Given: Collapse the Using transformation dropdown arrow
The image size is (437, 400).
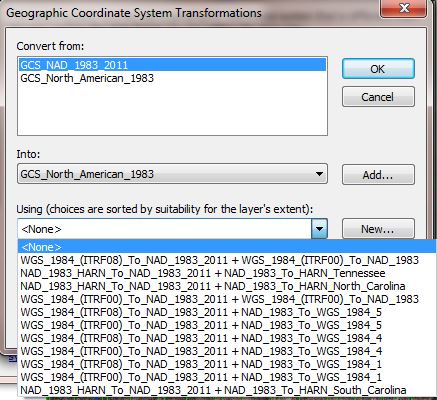Looking at the screenshot, I should [319, 229].
